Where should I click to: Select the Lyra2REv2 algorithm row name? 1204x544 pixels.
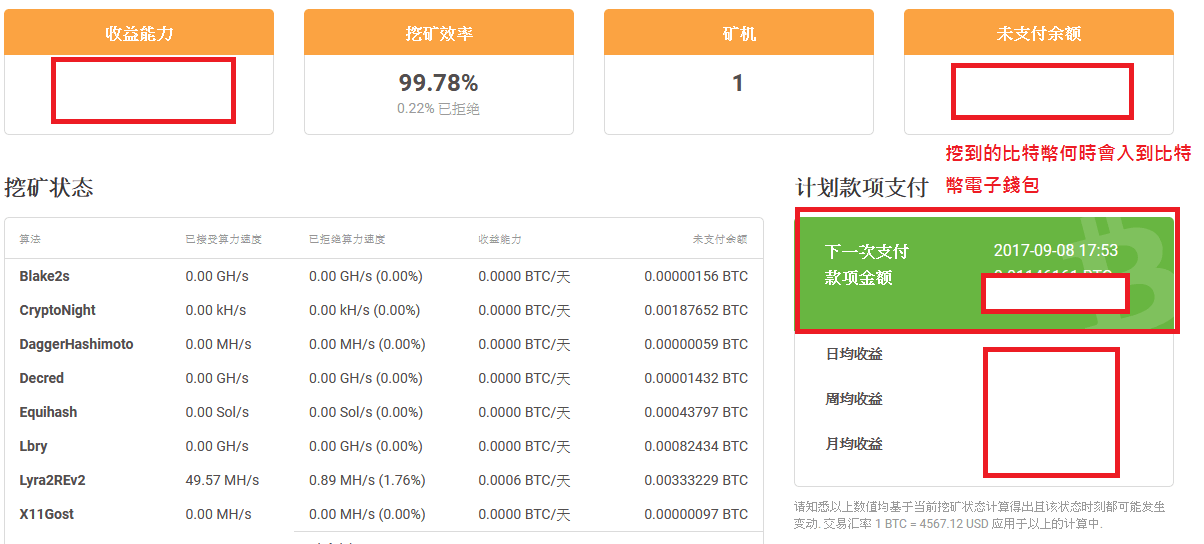[x=52, y=480]
